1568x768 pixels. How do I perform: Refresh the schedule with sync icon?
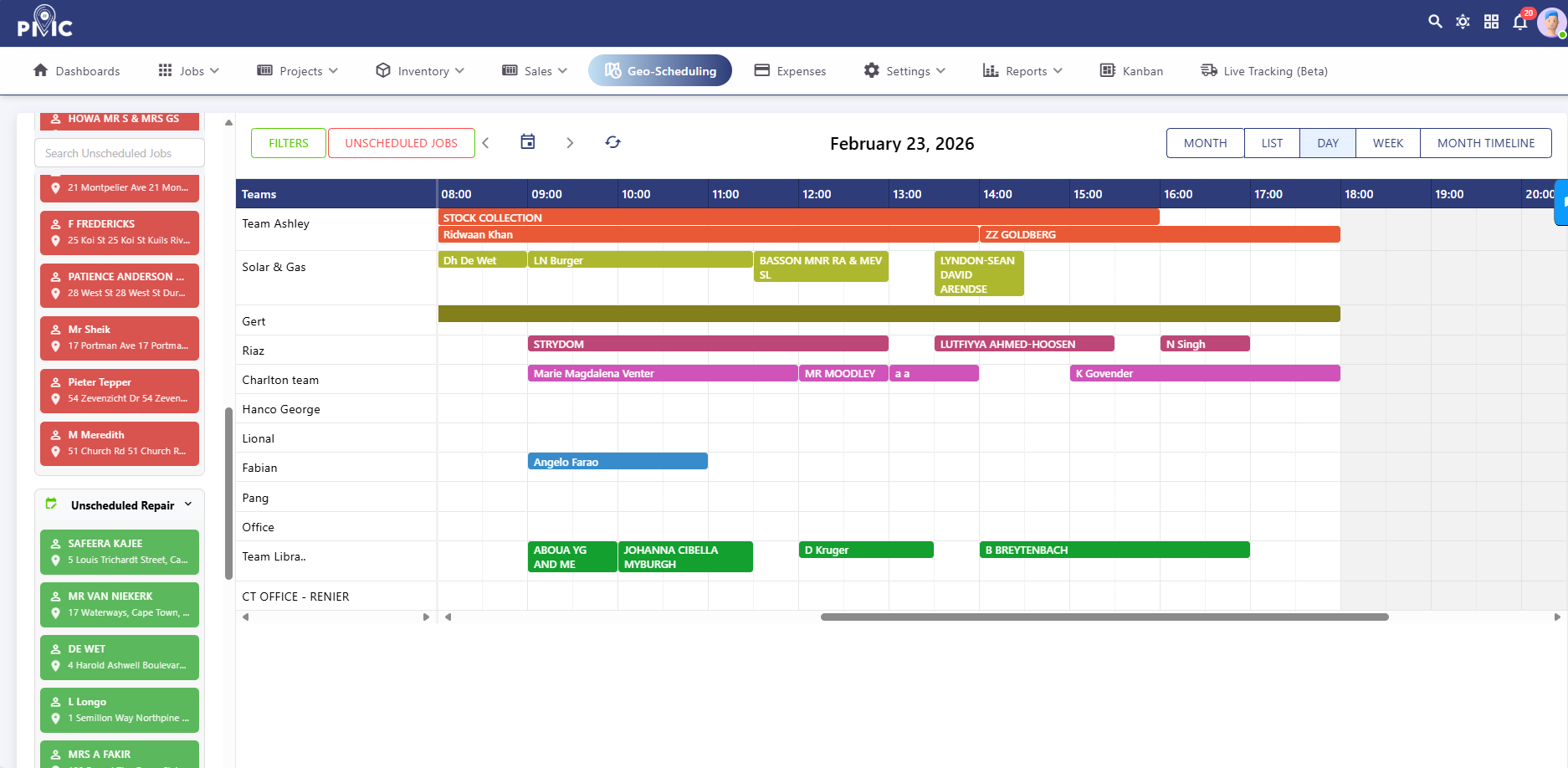click(613, 142)
